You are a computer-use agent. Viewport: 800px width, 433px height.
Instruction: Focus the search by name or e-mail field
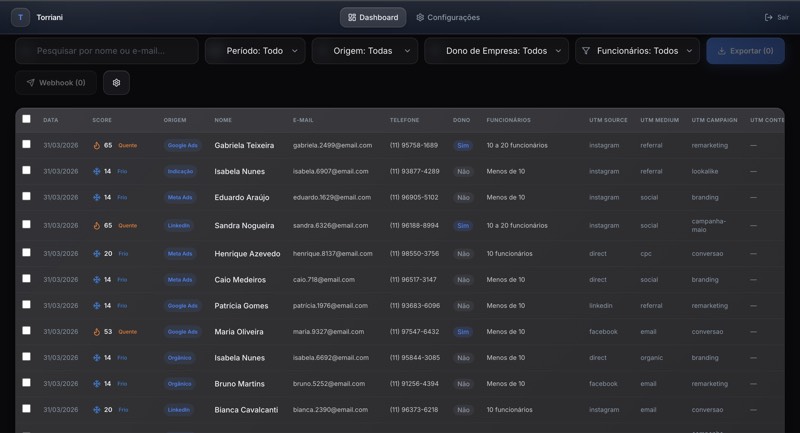click(107, 51)
